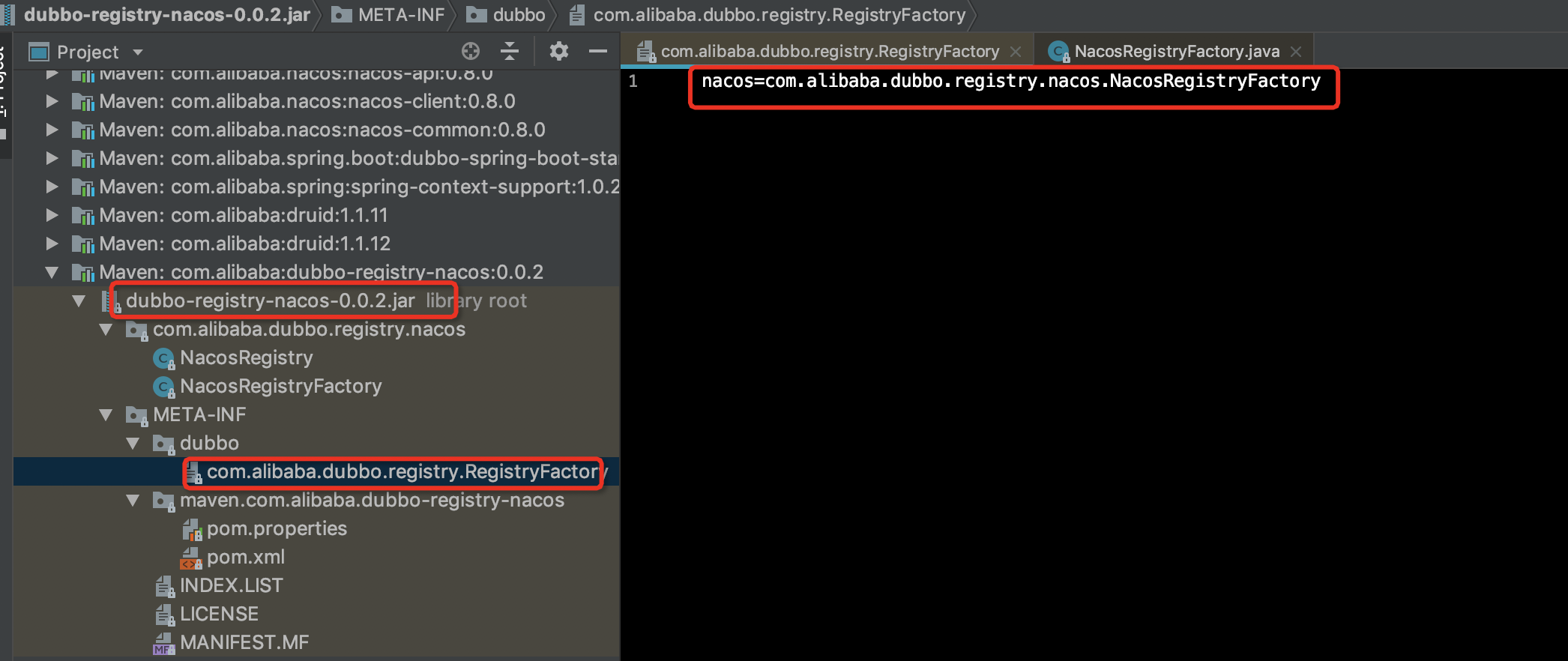Click the pom.xml file icon
1568x661 pixels.
192,558
